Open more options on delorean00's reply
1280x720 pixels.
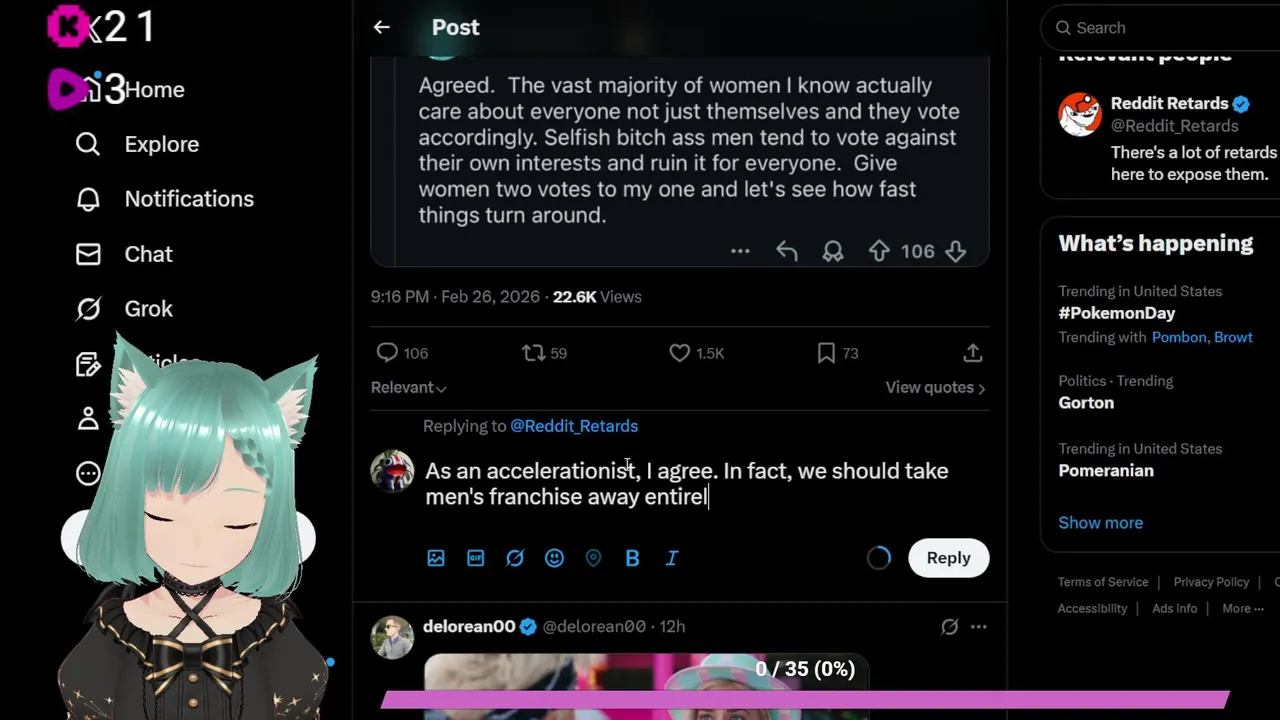point(979,627)
